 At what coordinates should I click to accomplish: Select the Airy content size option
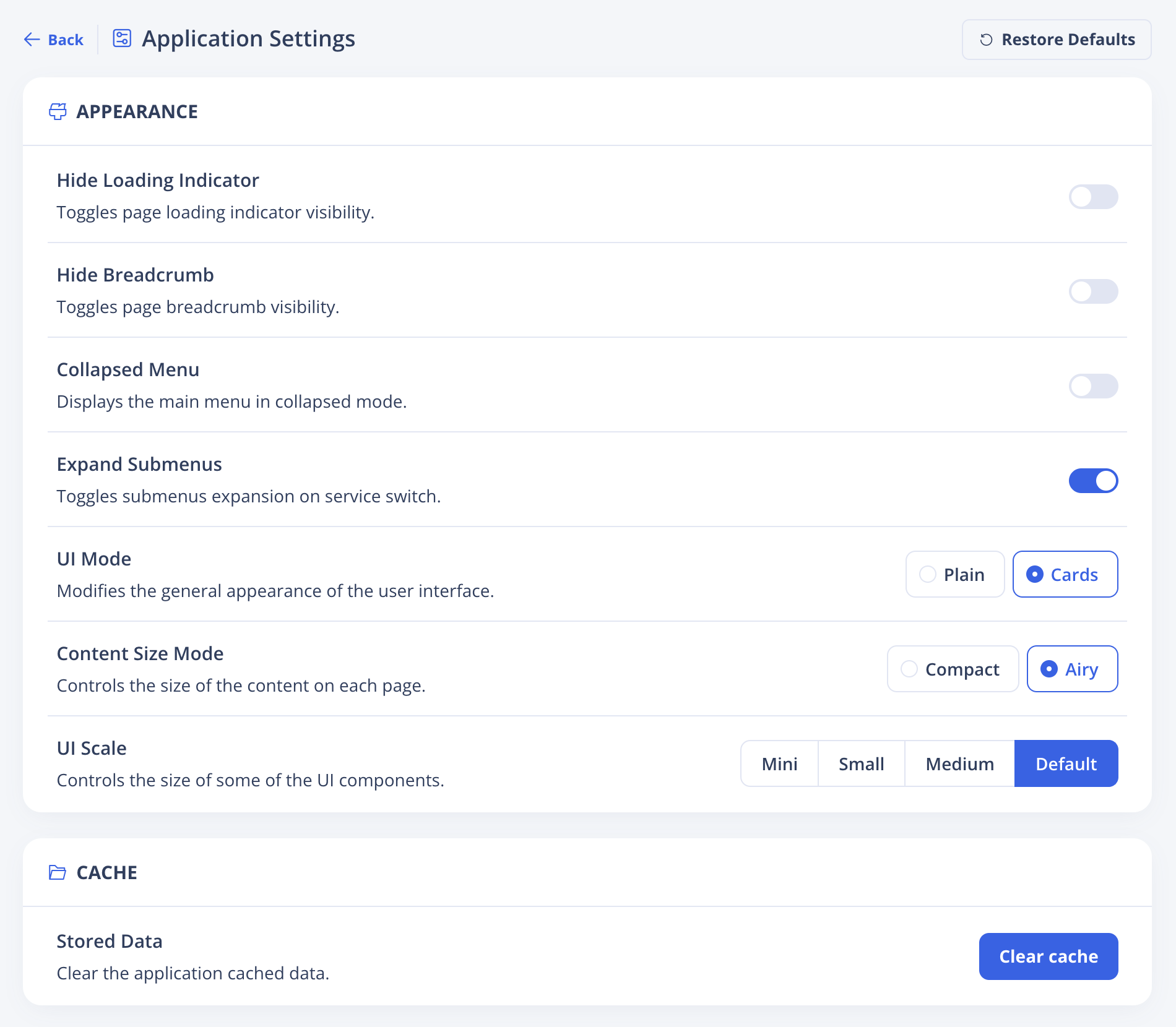[x=1072, y=669]
